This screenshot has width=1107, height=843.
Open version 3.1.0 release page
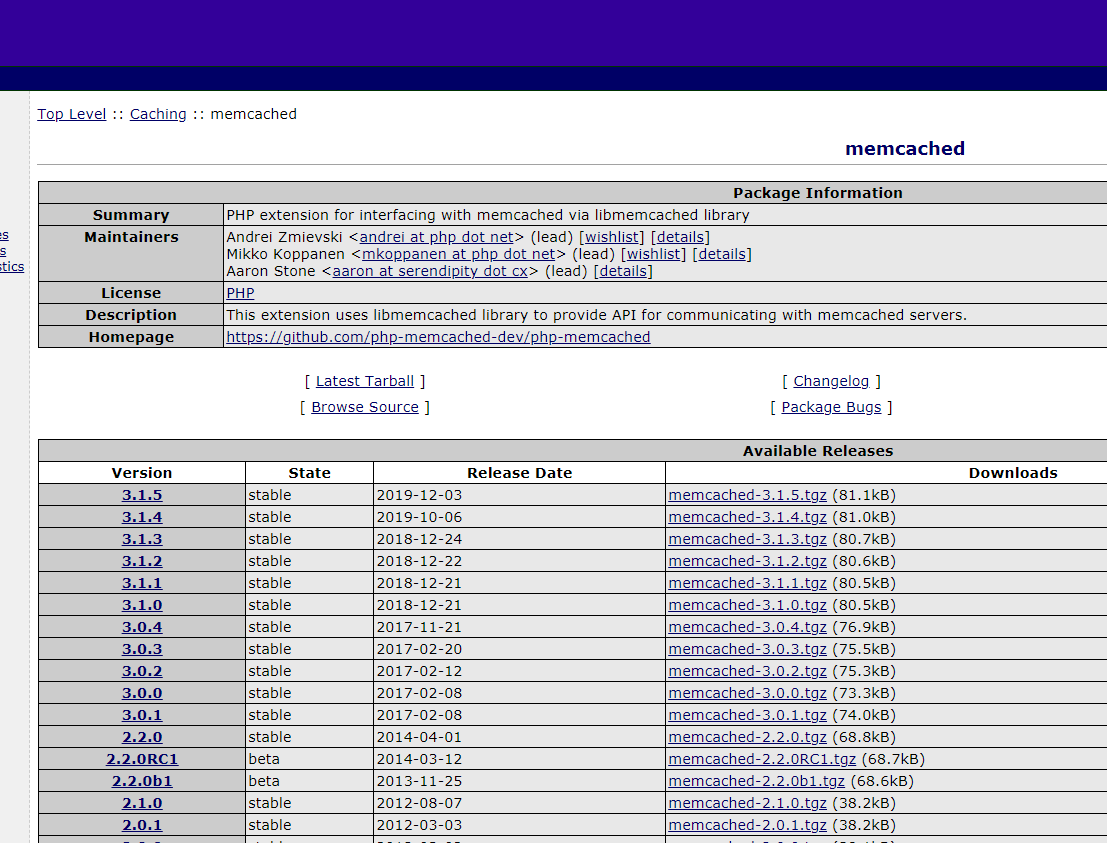point(142,605)
